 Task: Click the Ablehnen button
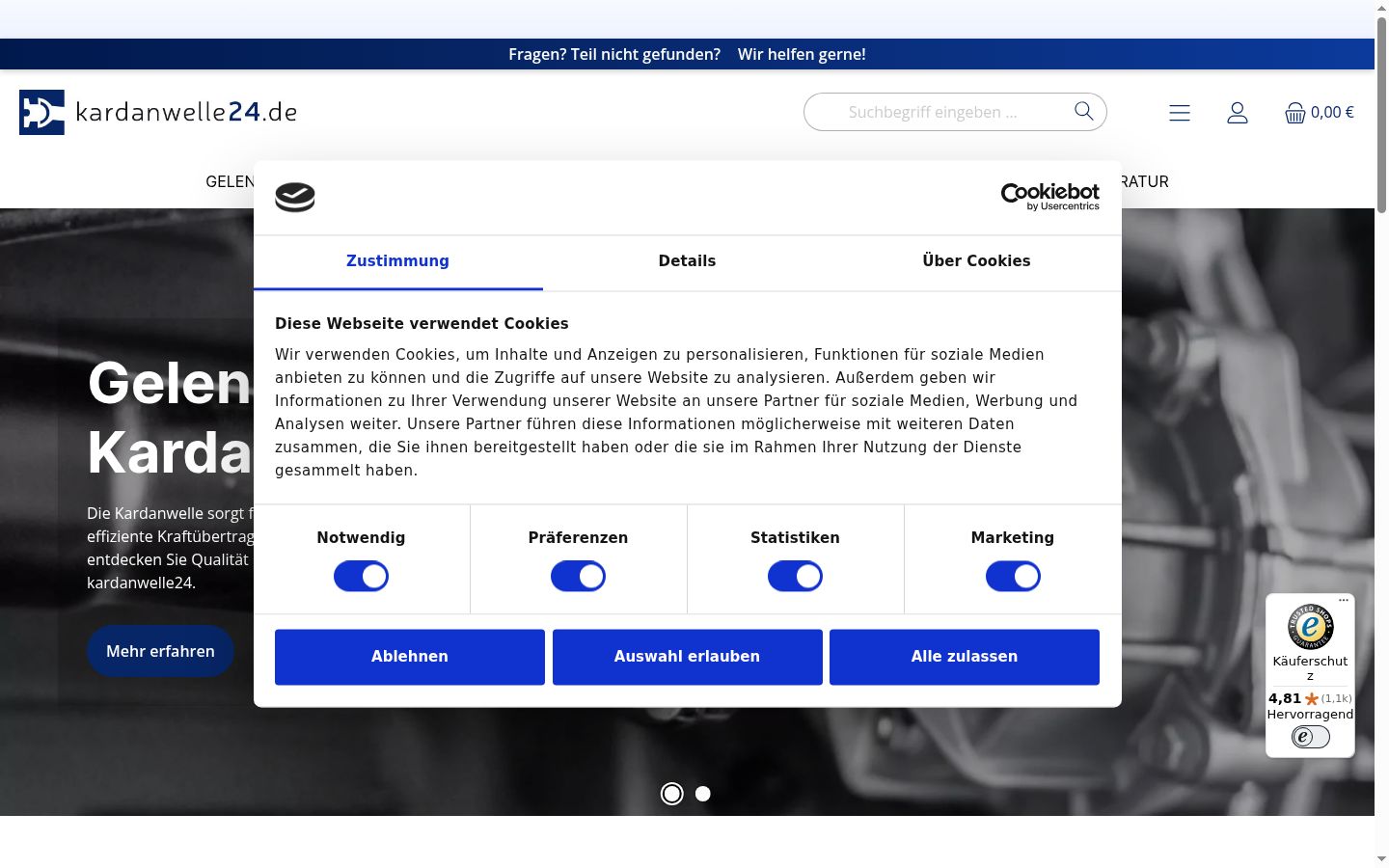(410, 657)
